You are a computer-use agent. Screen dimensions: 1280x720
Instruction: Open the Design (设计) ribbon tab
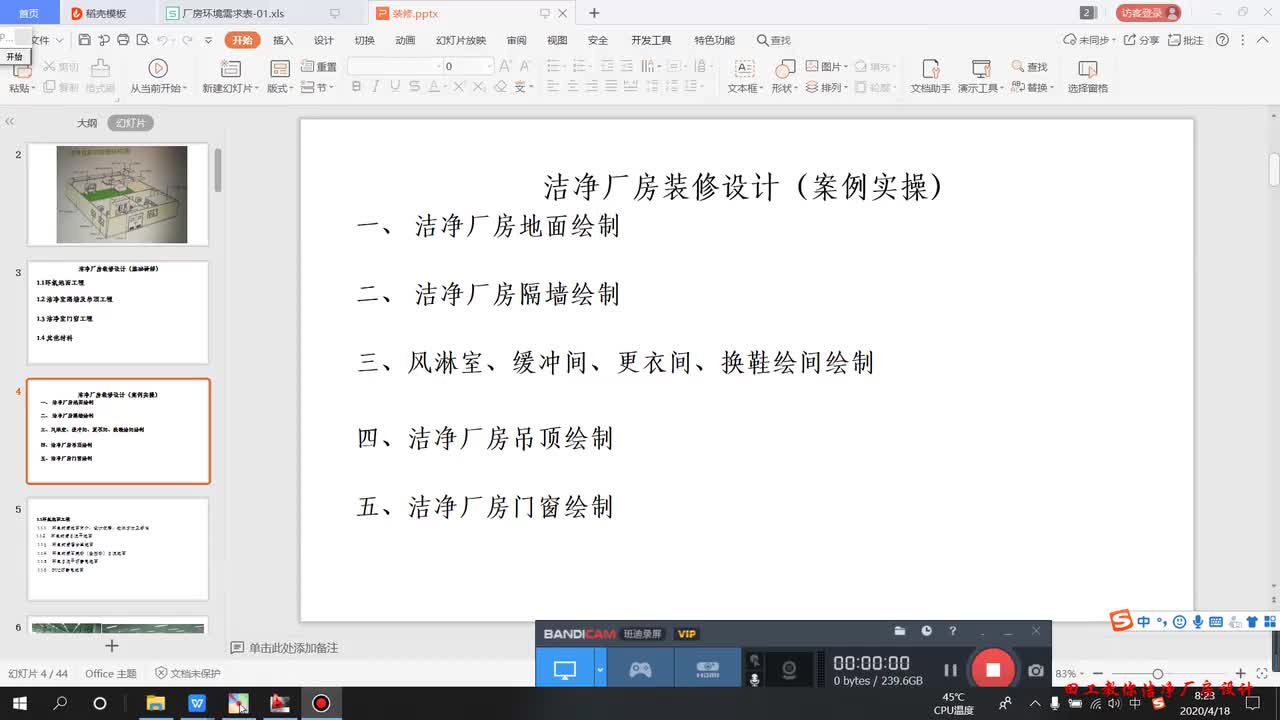coord(324,40)
